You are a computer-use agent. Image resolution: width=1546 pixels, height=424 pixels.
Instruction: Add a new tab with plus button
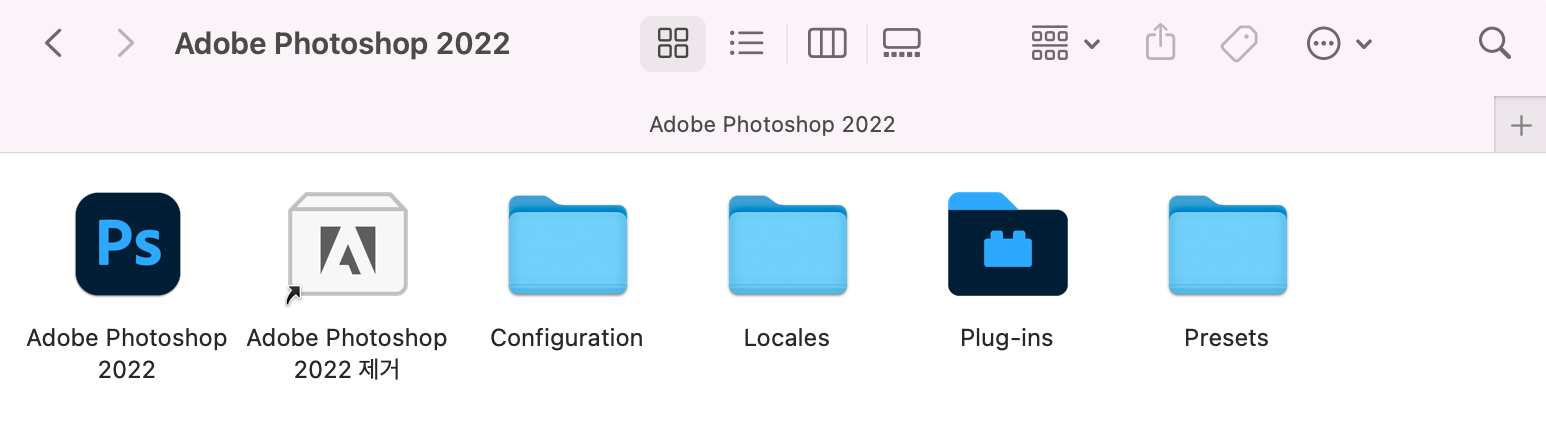(x=1521, y=125)
